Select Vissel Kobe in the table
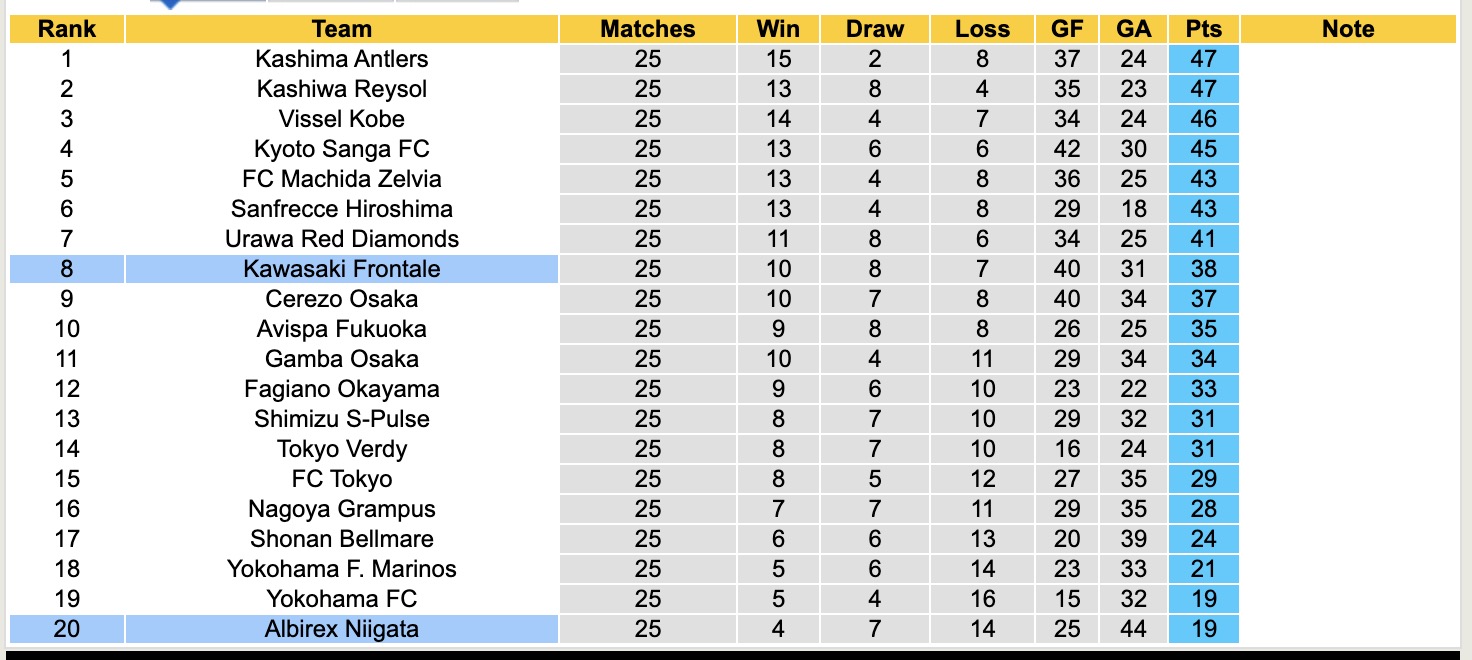This screenshot has width=1472, height=660. (x=341, y=119)
